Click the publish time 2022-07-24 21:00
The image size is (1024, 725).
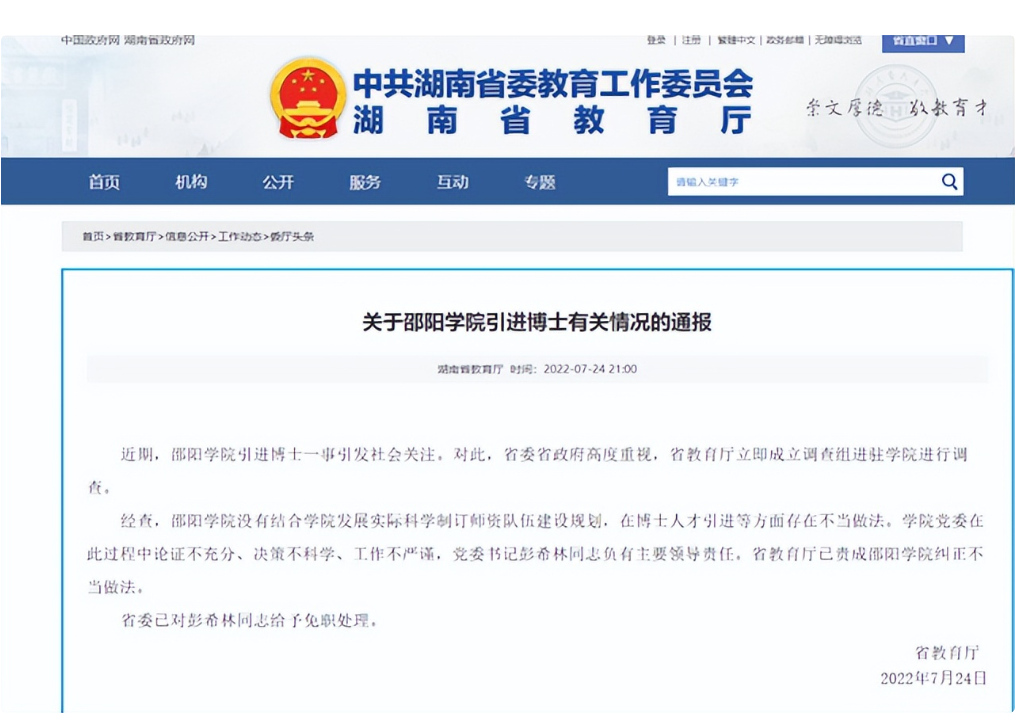(x=590, y=369)
